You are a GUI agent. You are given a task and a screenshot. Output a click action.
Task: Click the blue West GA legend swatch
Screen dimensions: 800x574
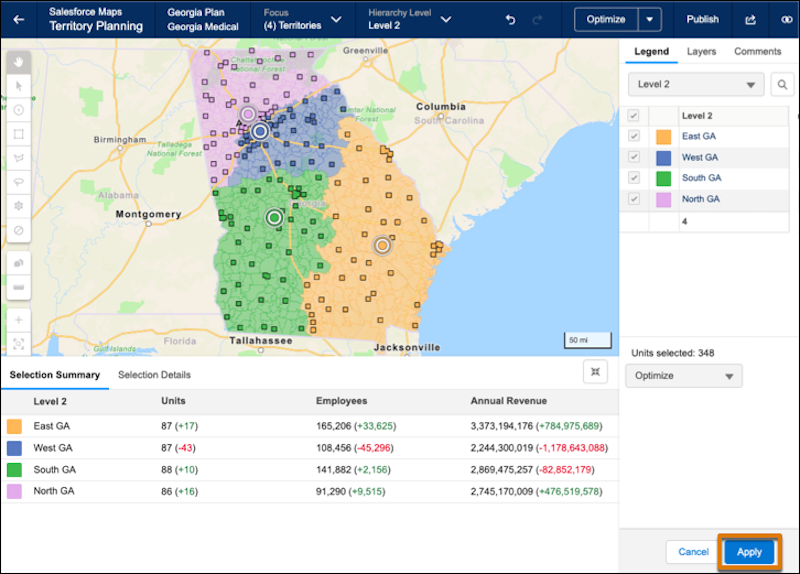pyautogui.click(x=663, y=158)
